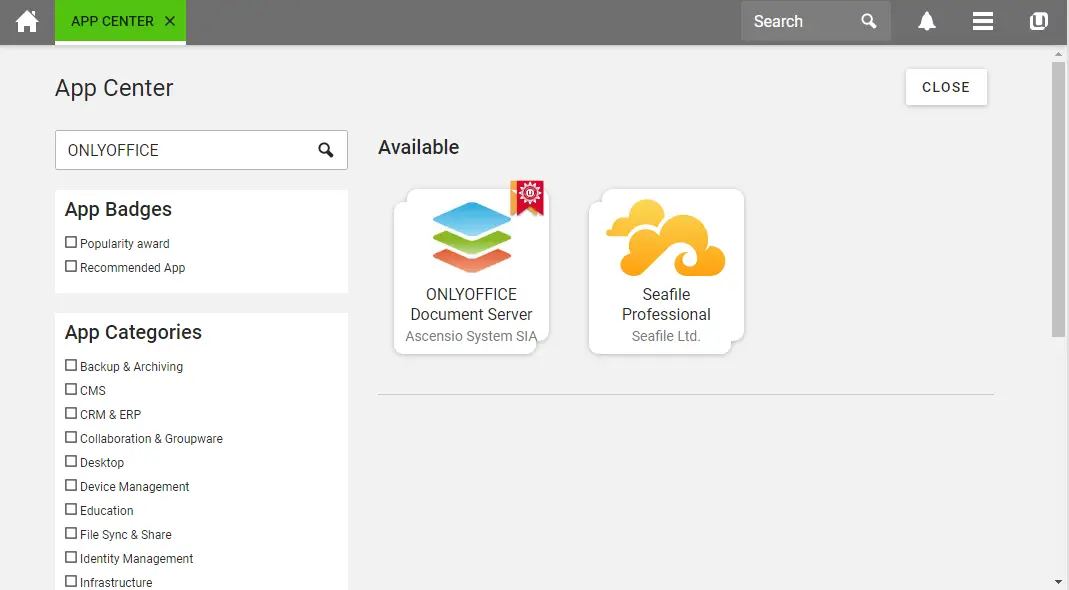Enable the Recommended App filter

(71, 267)
